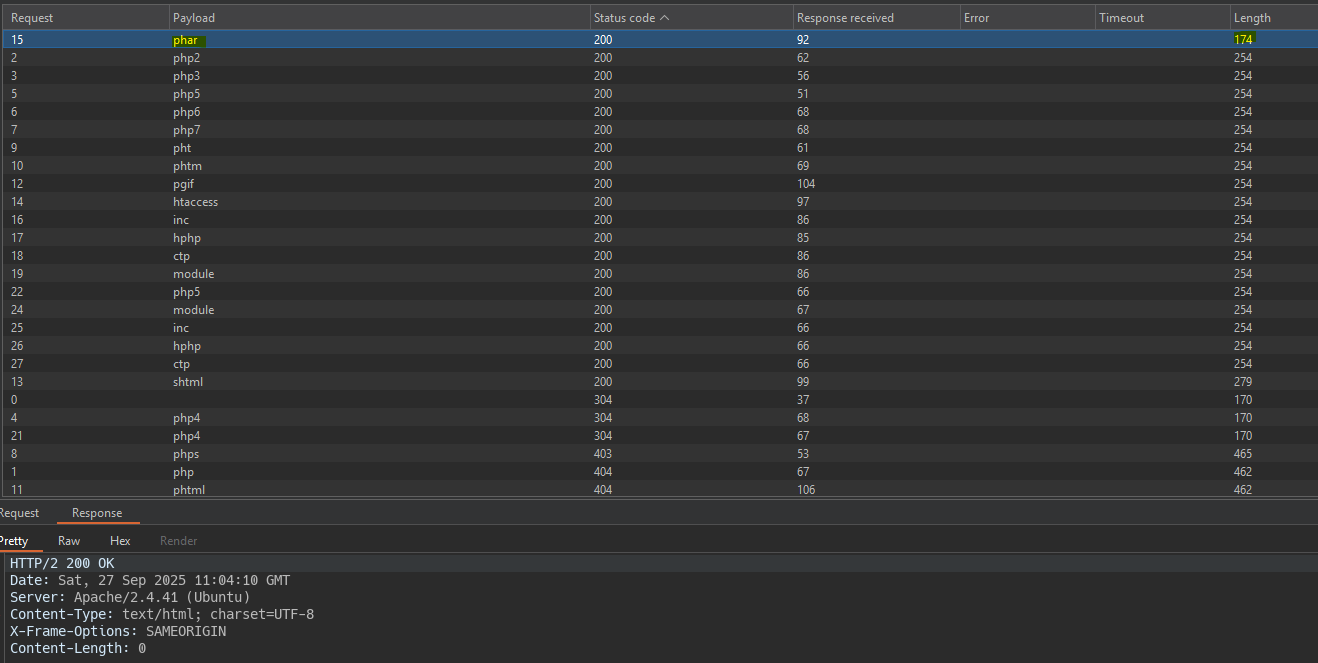
Task: Click the Length column header
Action: (x=1252, y=18)
